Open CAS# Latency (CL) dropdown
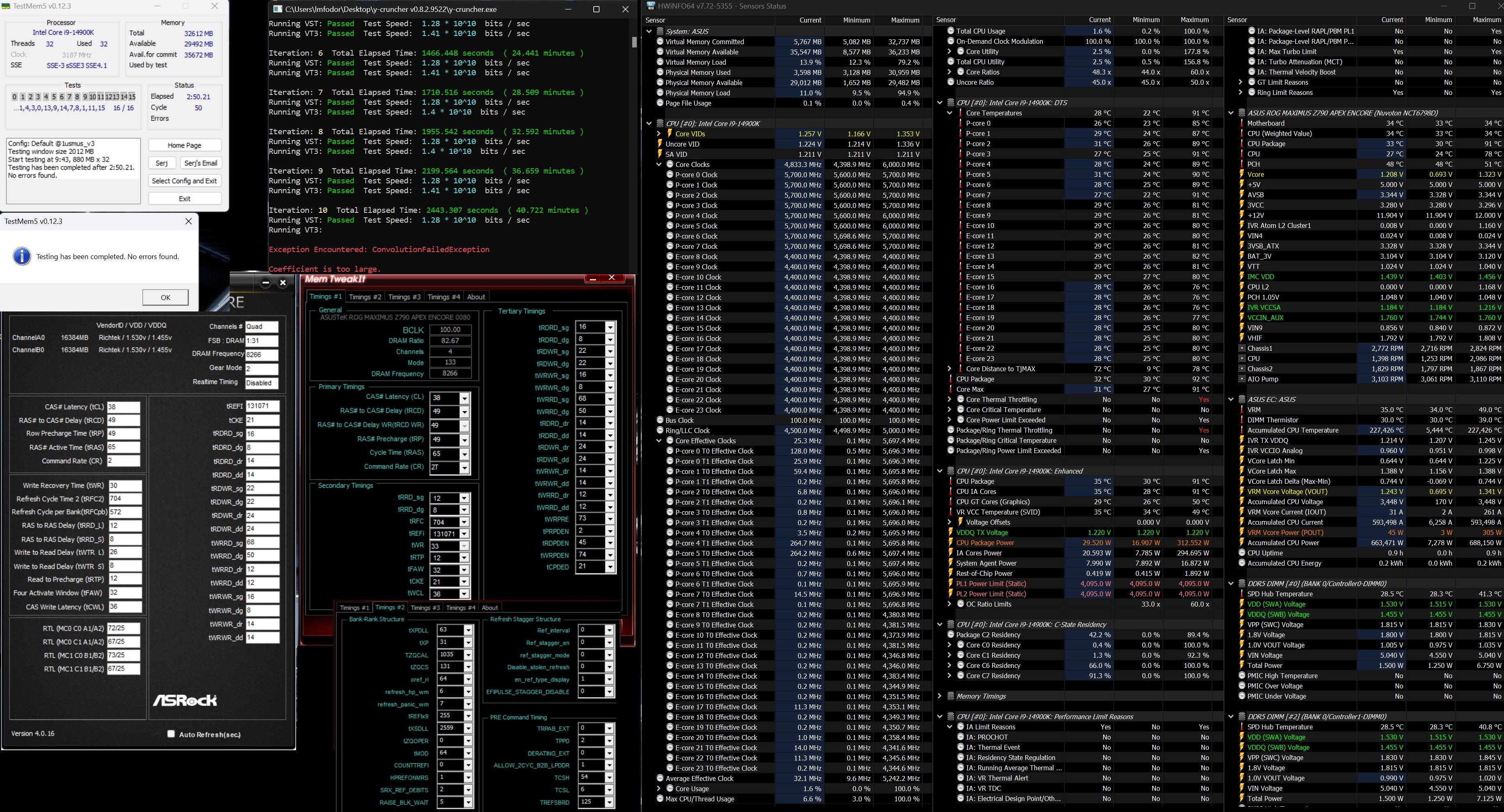Screen dimensions: 1504x812 pyautogui.click(x=464, y=398)
